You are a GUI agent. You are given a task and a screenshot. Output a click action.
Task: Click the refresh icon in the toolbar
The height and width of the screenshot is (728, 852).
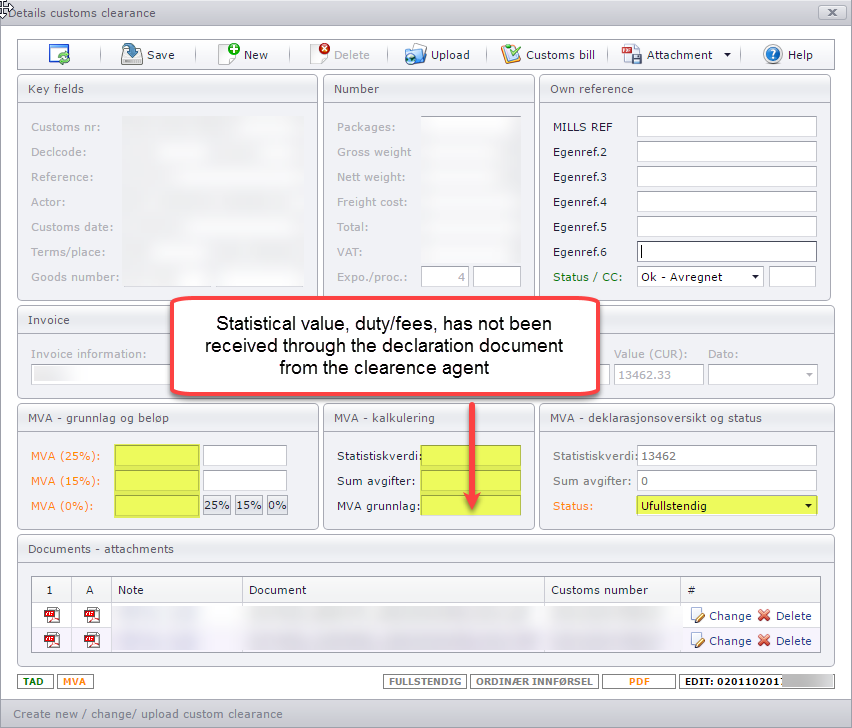coord(59,55)
